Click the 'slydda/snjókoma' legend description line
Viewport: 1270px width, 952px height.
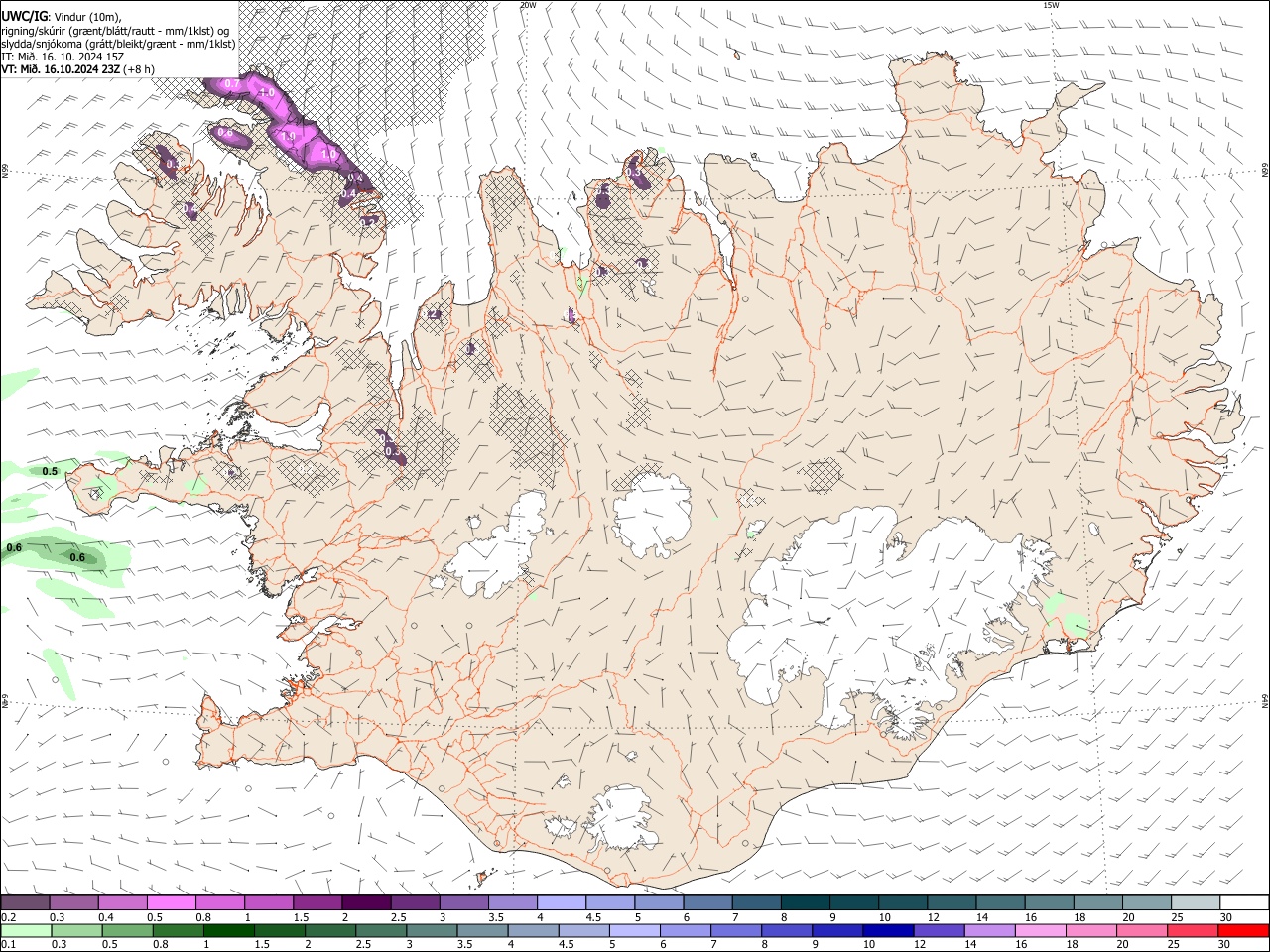[119, 43]
